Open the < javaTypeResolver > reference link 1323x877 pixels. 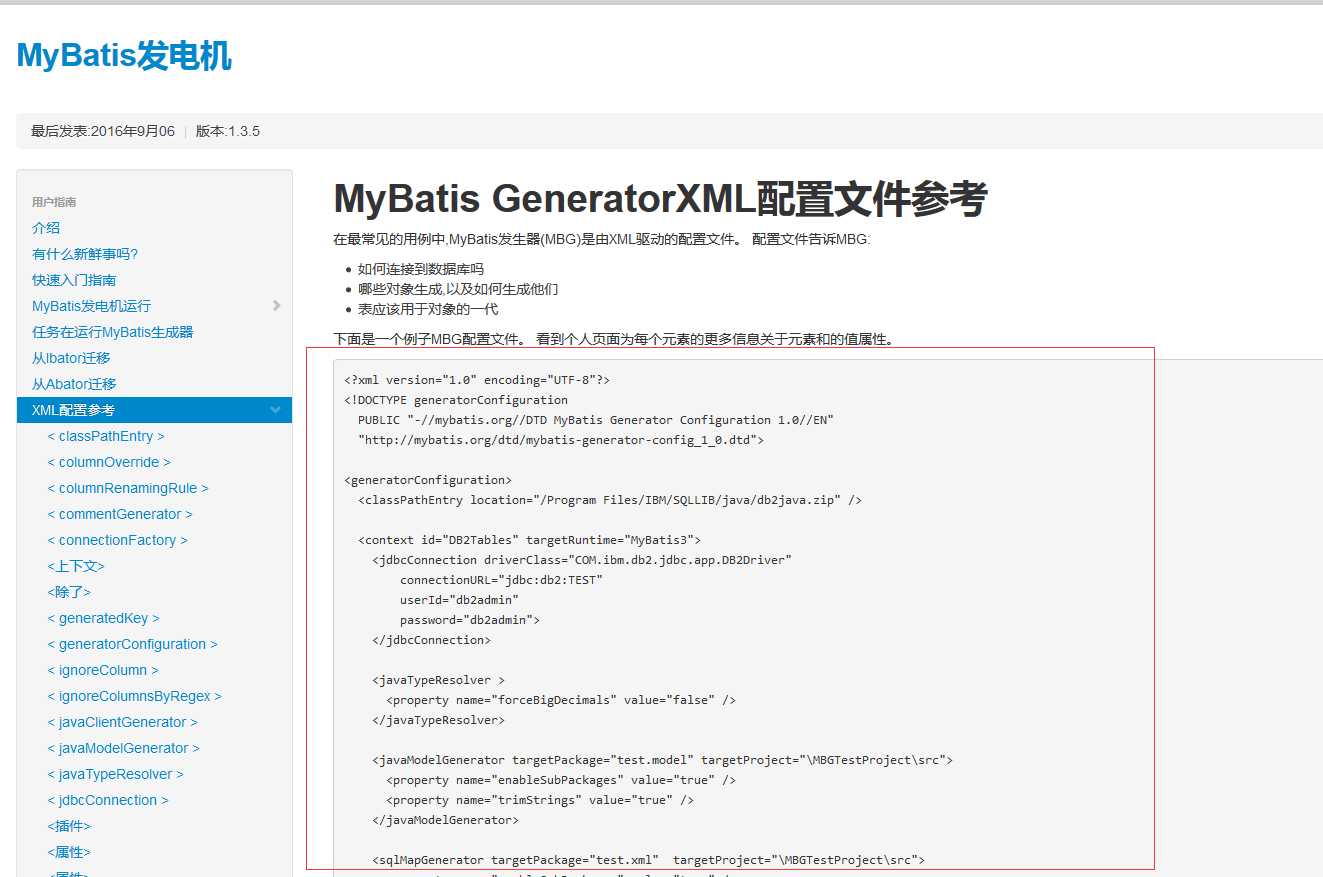click(x=115, y=774)
